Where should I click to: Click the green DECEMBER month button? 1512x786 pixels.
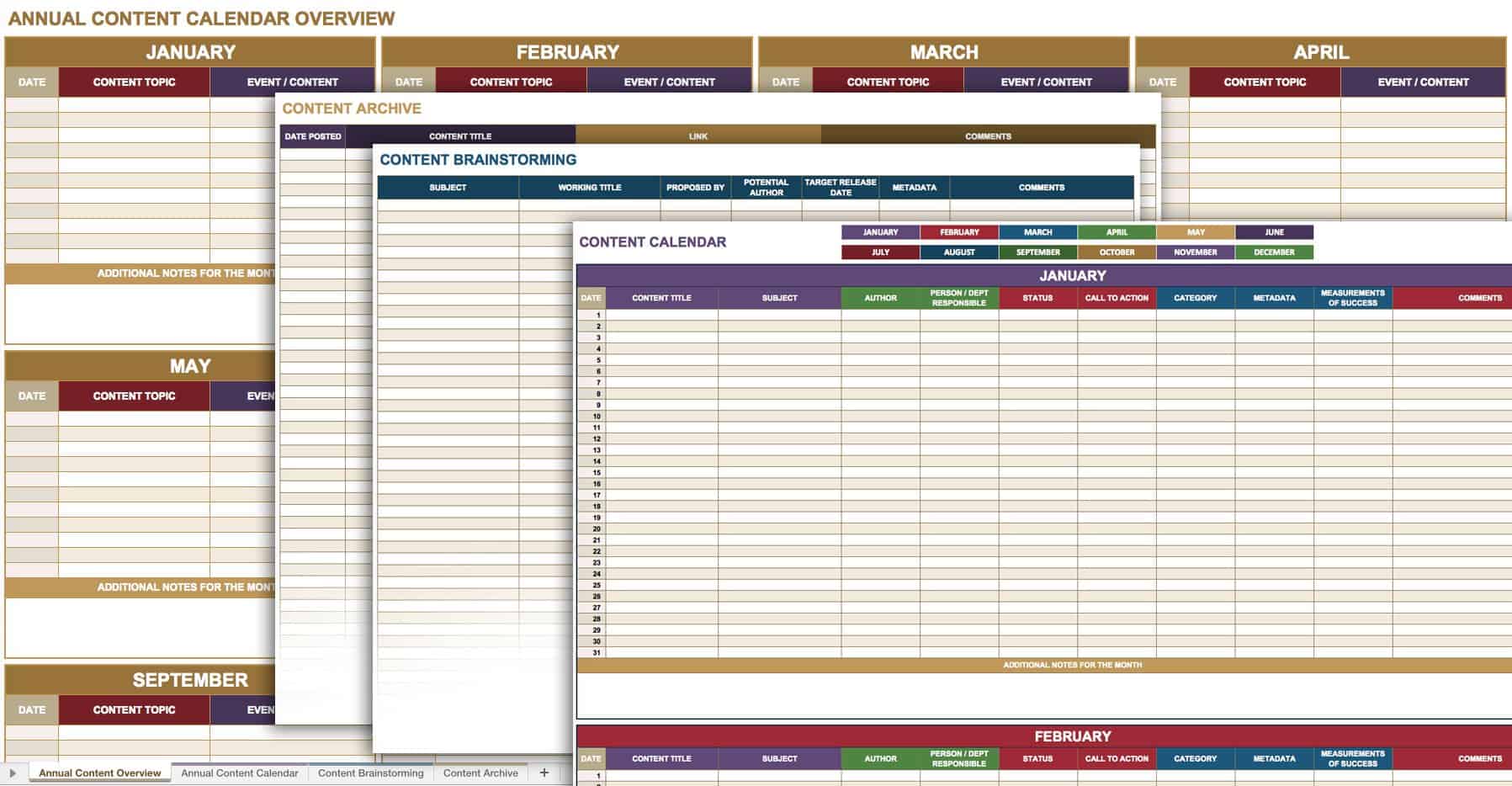1274,252
